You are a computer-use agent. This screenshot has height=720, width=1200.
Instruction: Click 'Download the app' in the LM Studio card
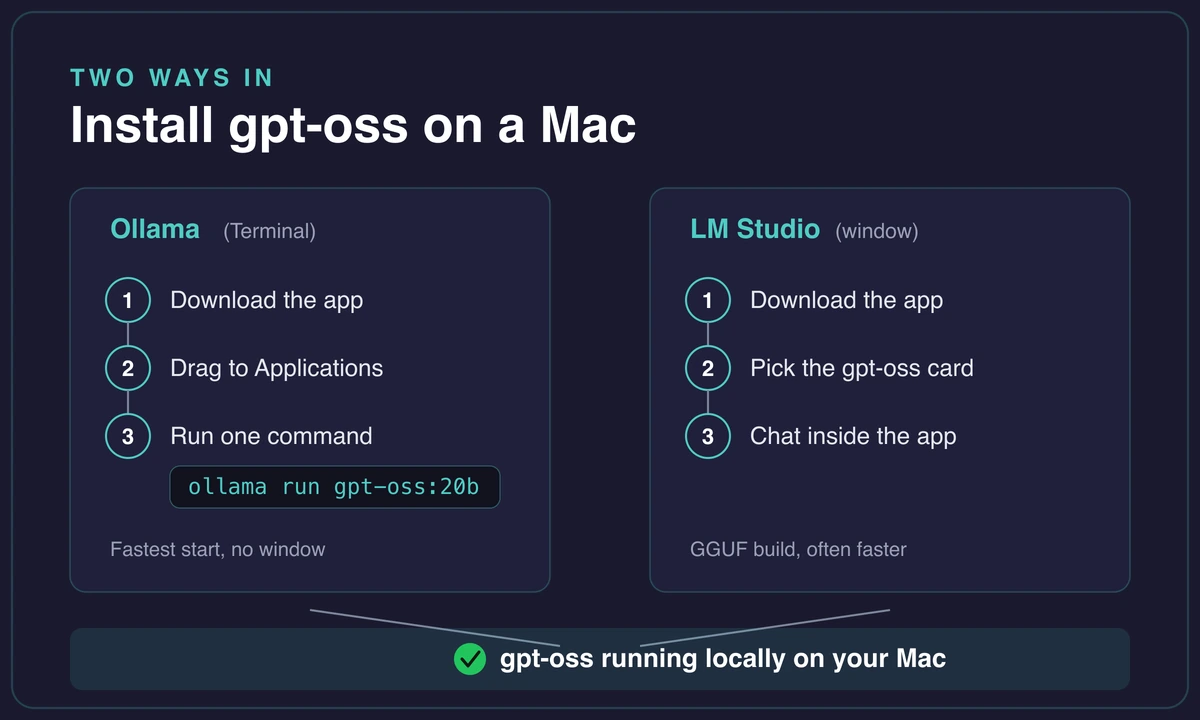[x=847, y=300]
